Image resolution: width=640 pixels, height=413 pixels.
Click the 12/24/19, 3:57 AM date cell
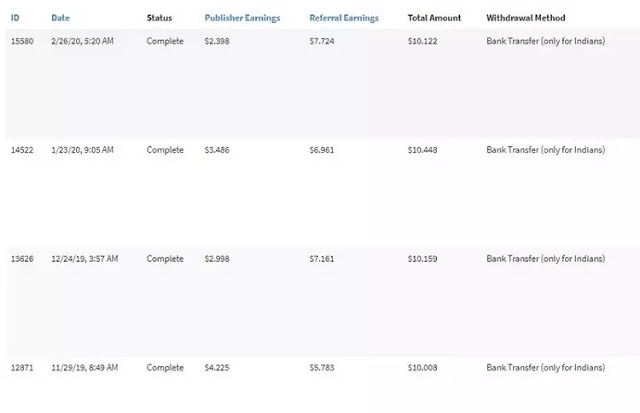coord(85,259)
